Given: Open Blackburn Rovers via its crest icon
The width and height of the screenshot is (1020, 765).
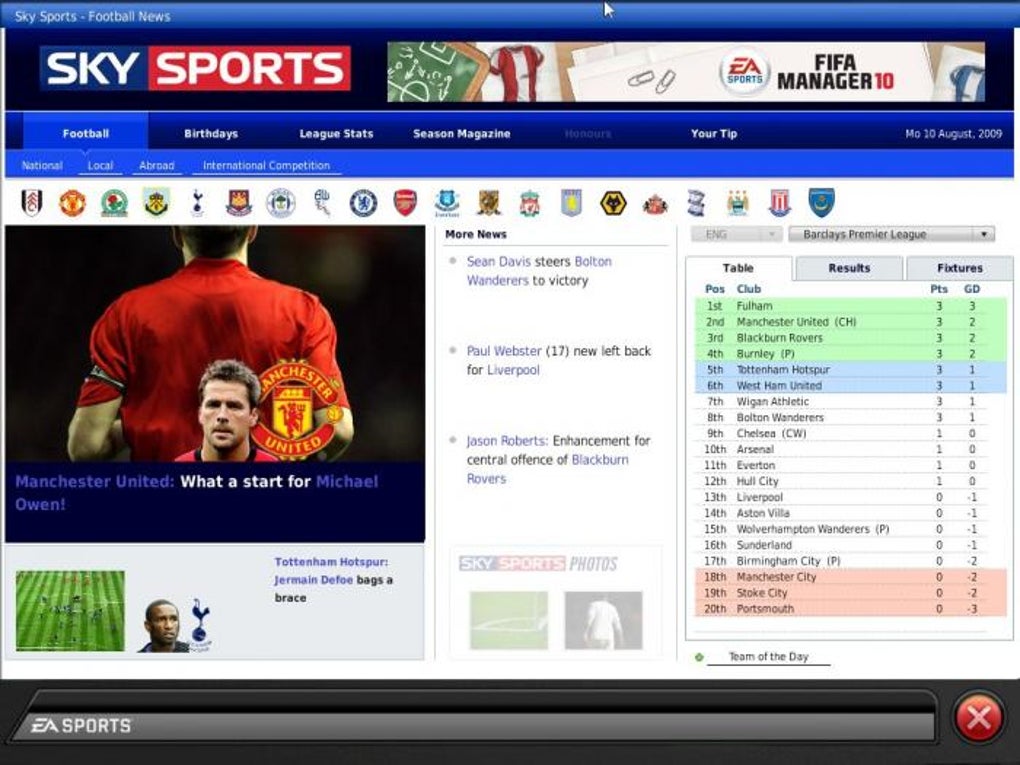Looking at the screenshot, I should [x=114, y=203].
